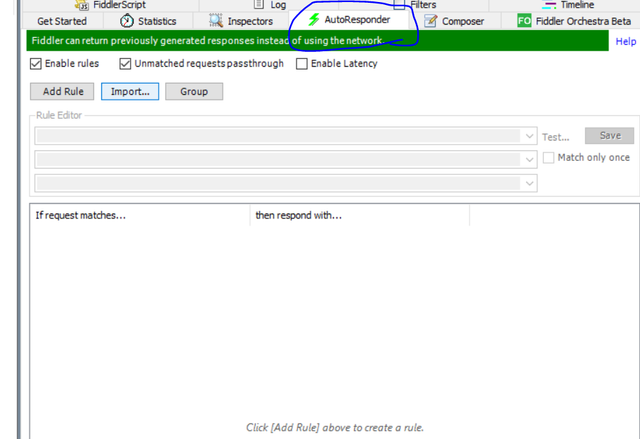This screenshot has width=640, height=439.
Task: Select the AutoResponder tab
Action: [349, 20]
